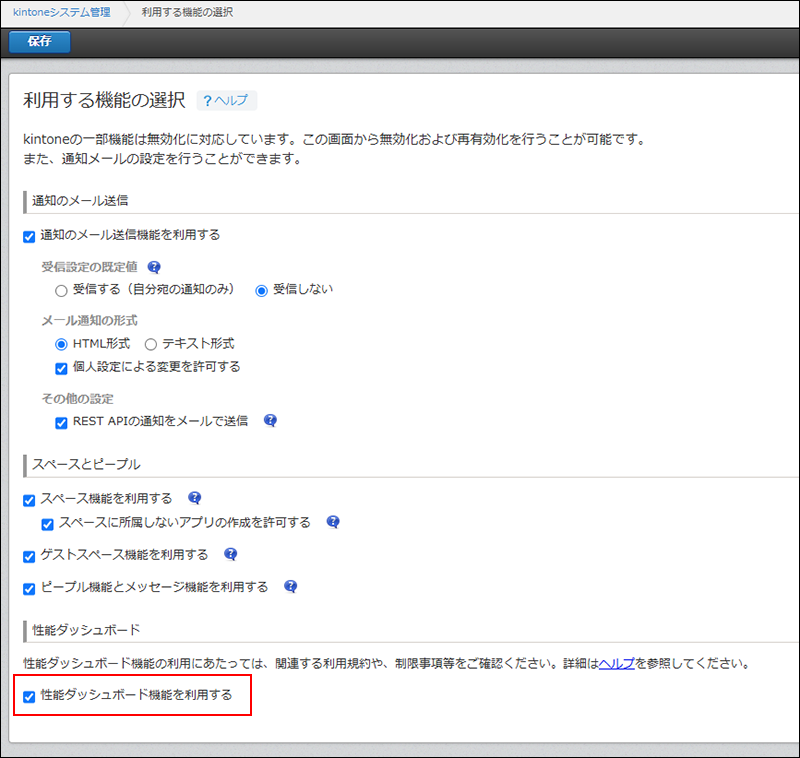Toggle スペースに所属しないアプリの作成を許可する
Image resolution: width=800 pixels, height=758 pixels.
click(47, 524)
